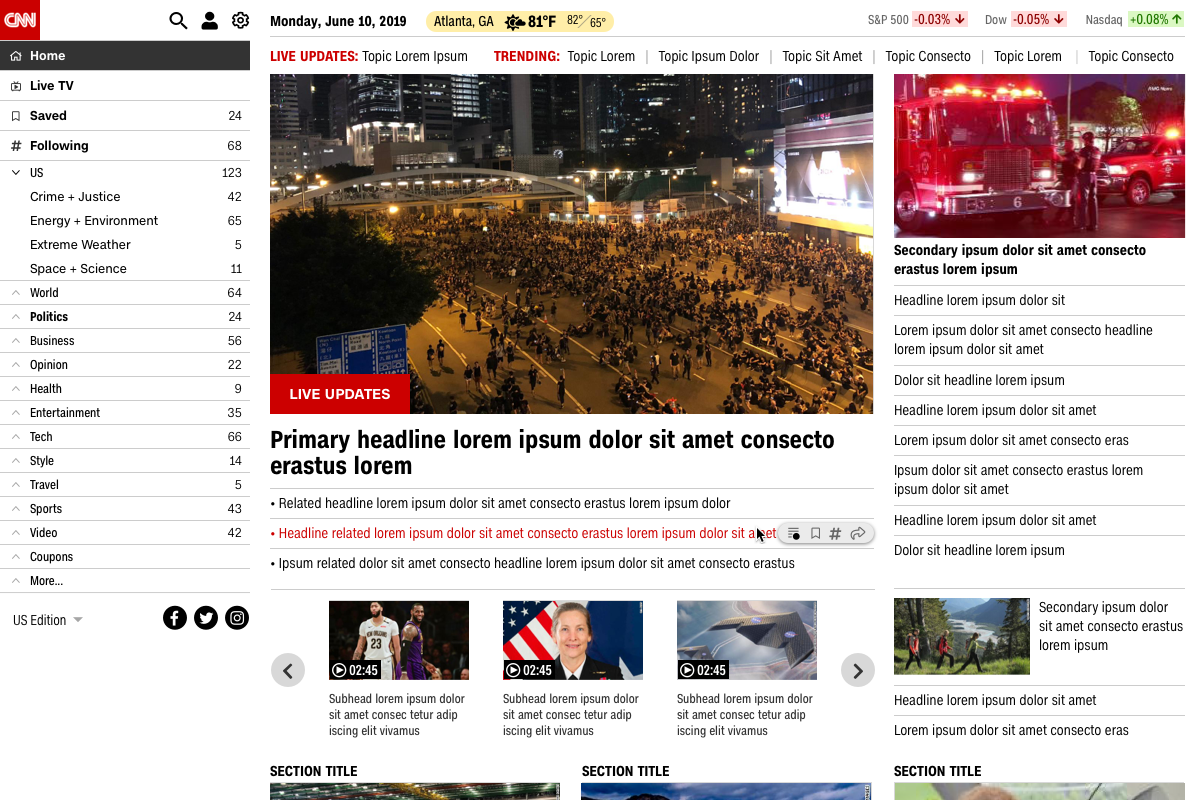Open trending Topic Sit Amet

click(822, 56)
